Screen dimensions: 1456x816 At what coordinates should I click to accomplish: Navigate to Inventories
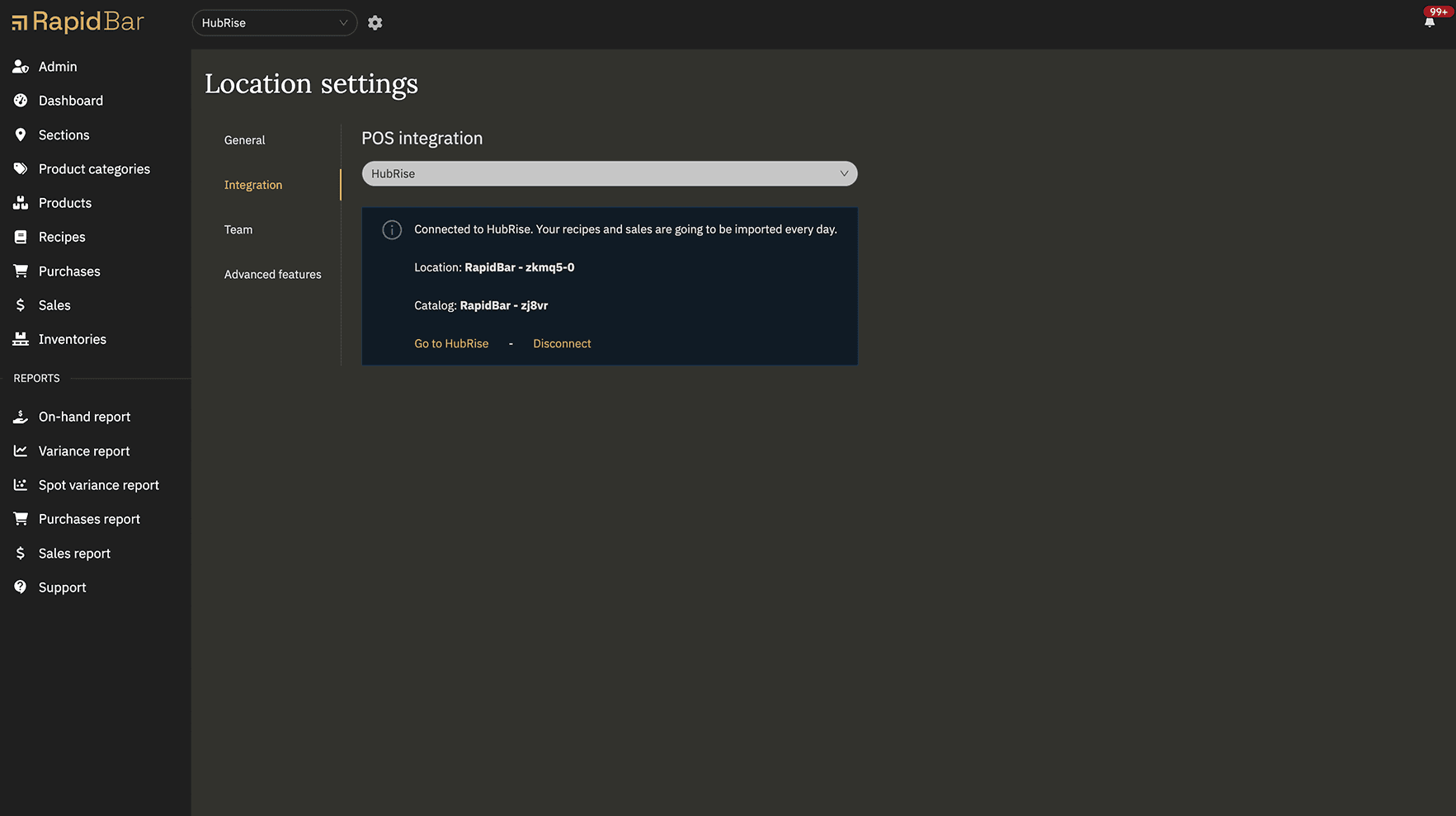pyautogui.click(x=73, y=339)
